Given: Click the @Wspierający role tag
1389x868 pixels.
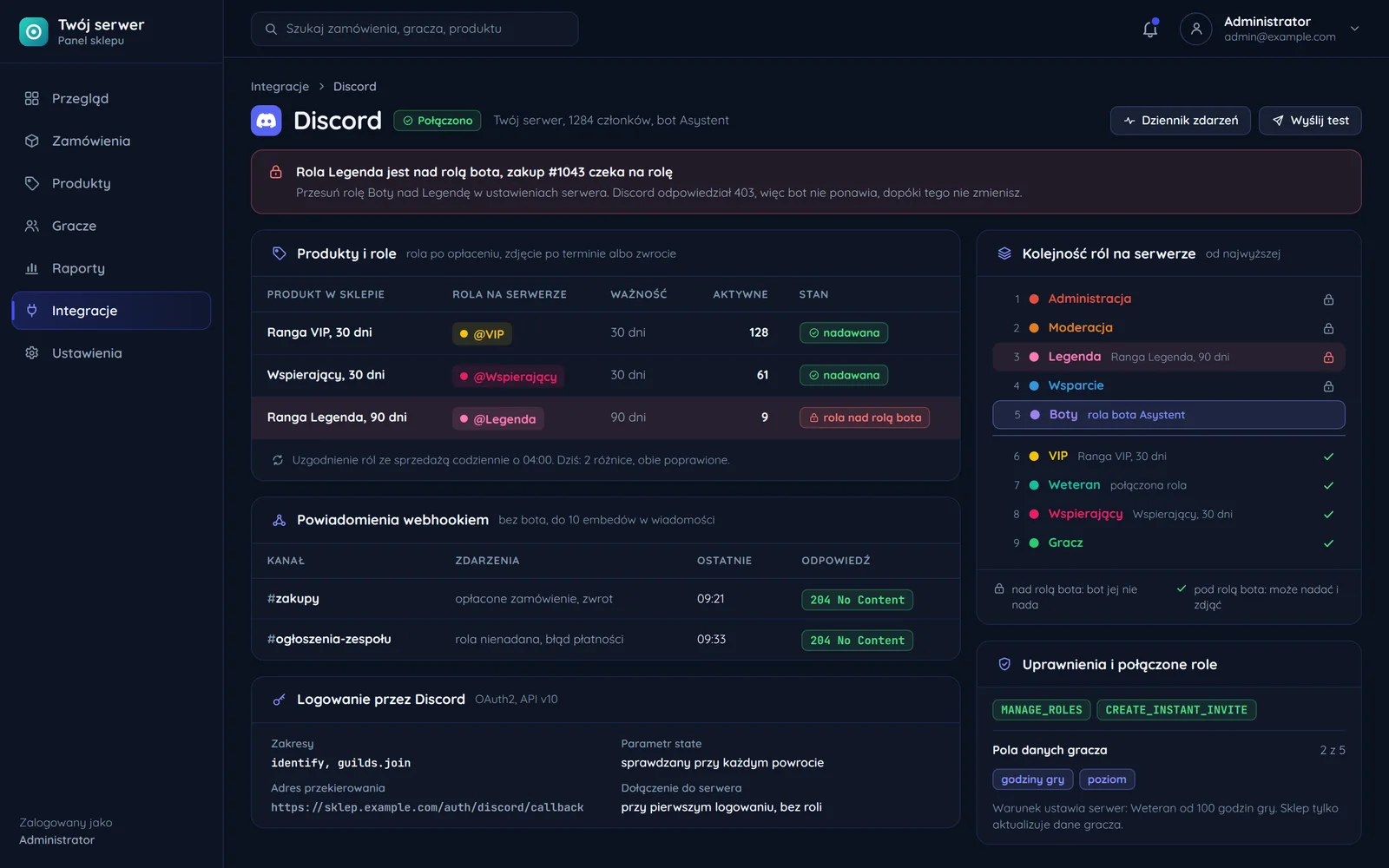Looking at the screenshot, I should [508, 377].
